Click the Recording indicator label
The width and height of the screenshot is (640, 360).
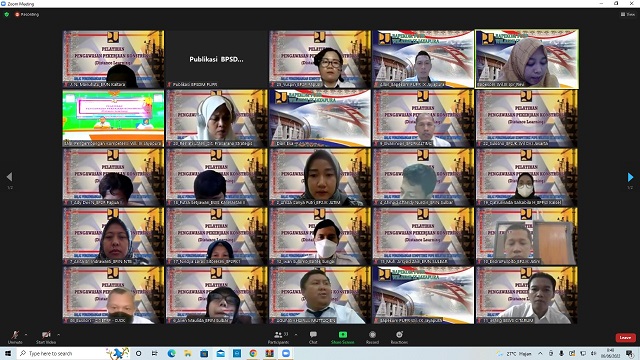point(27,14)
